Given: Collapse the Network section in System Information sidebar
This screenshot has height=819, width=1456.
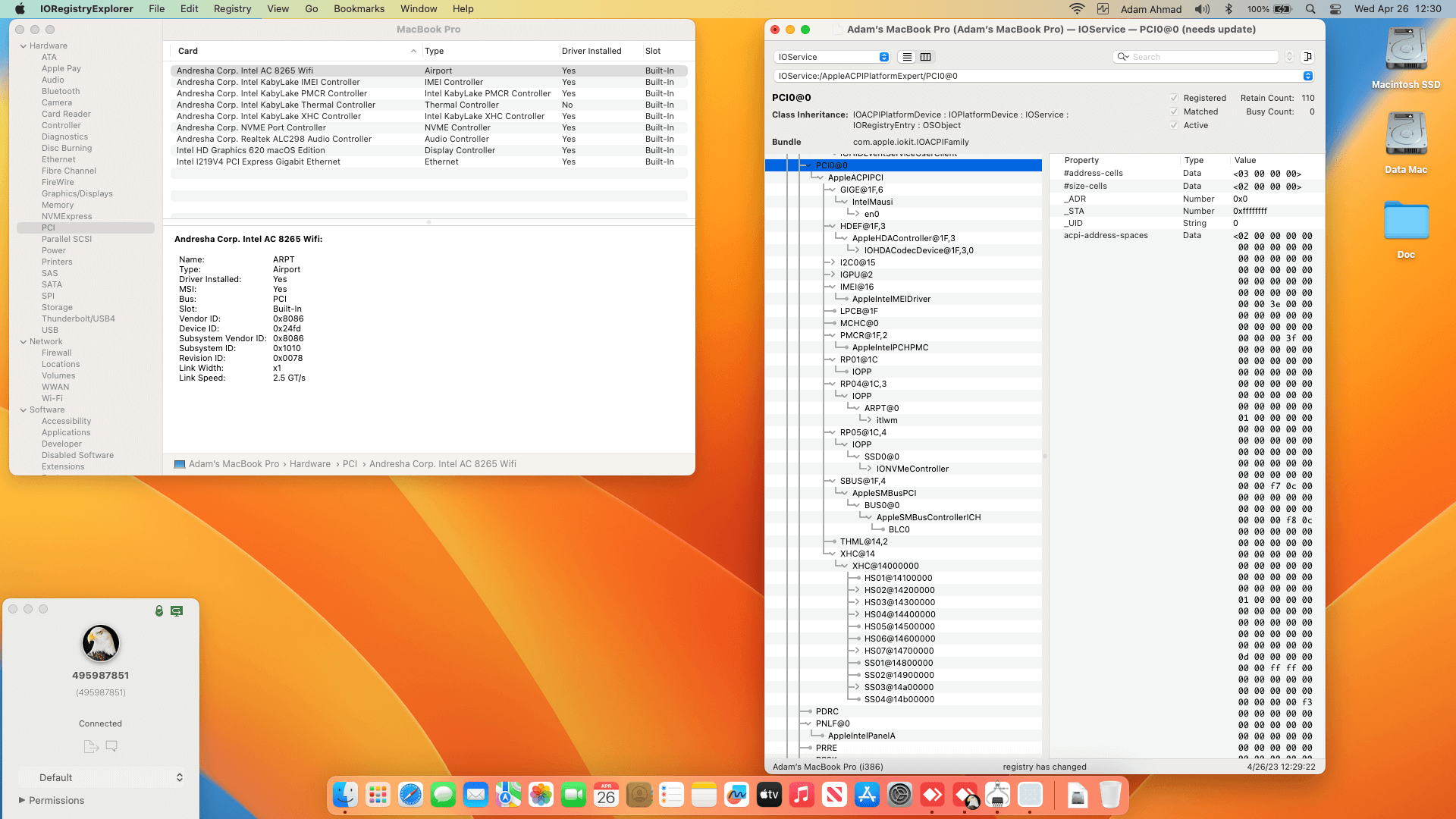Looking at the screenshot, I should click(24, 342).
